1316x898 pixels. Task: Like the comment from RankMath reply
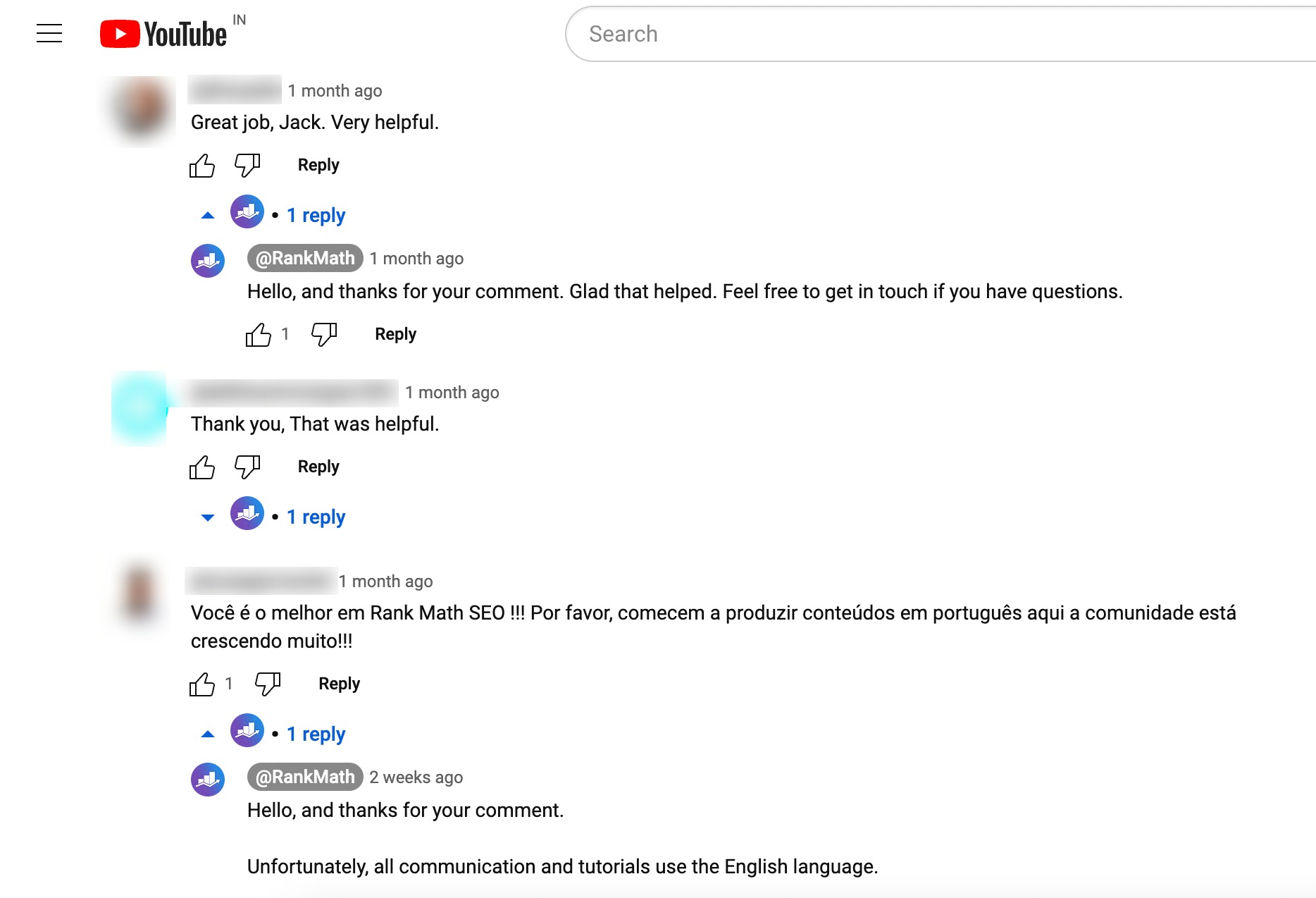(259, 333)
